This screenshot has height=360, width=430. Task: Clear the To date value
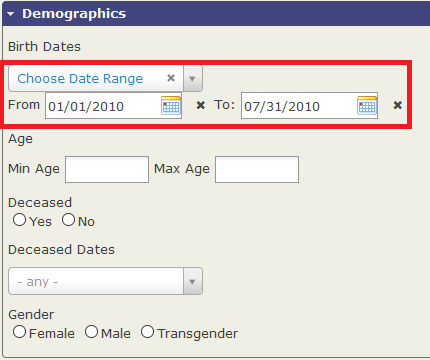click(x=397, y=105)
